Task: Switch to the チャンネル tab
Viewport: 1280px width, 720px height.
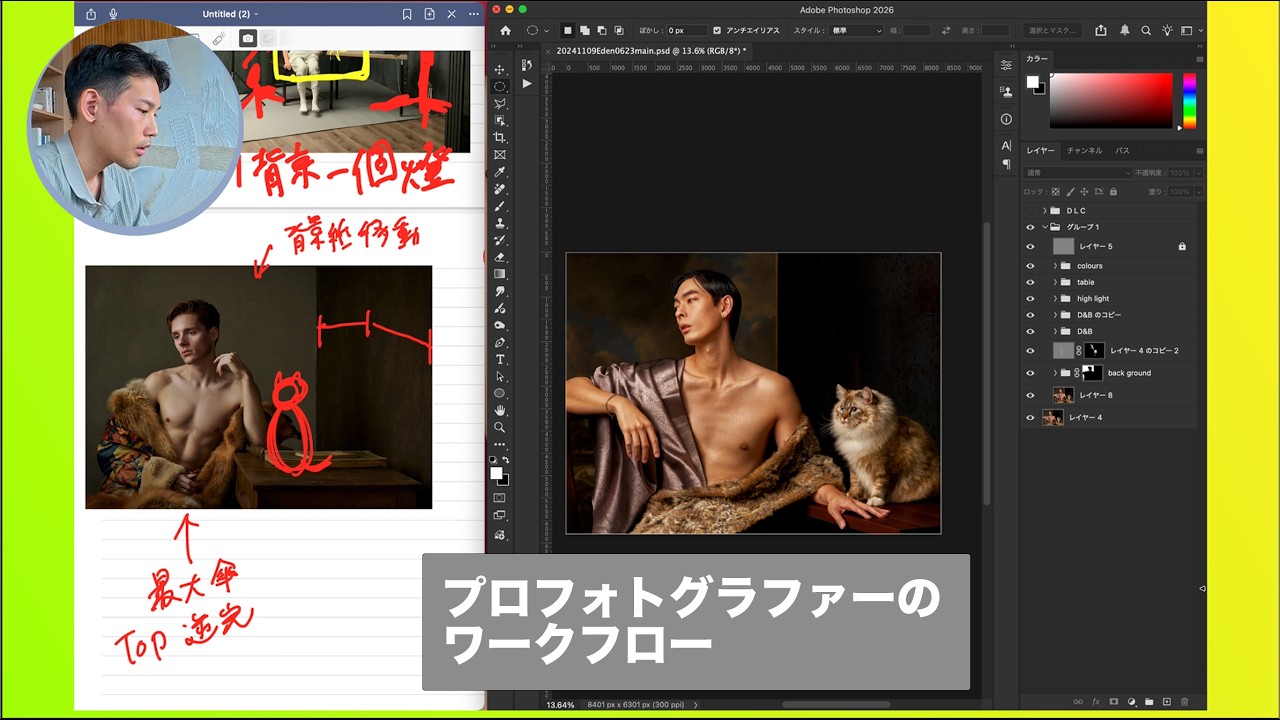Action: (x=1084, y=150)
